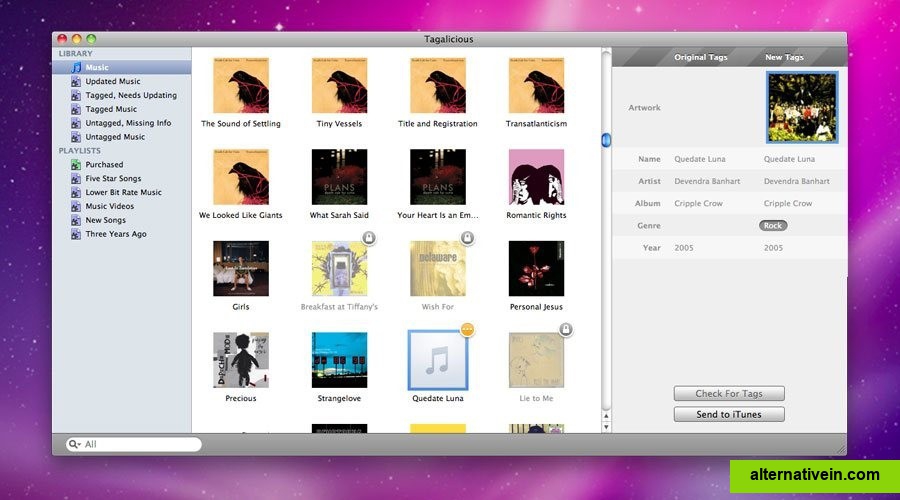
Task: Click the lock badge on Lie to Me
Action: [566, 329]
